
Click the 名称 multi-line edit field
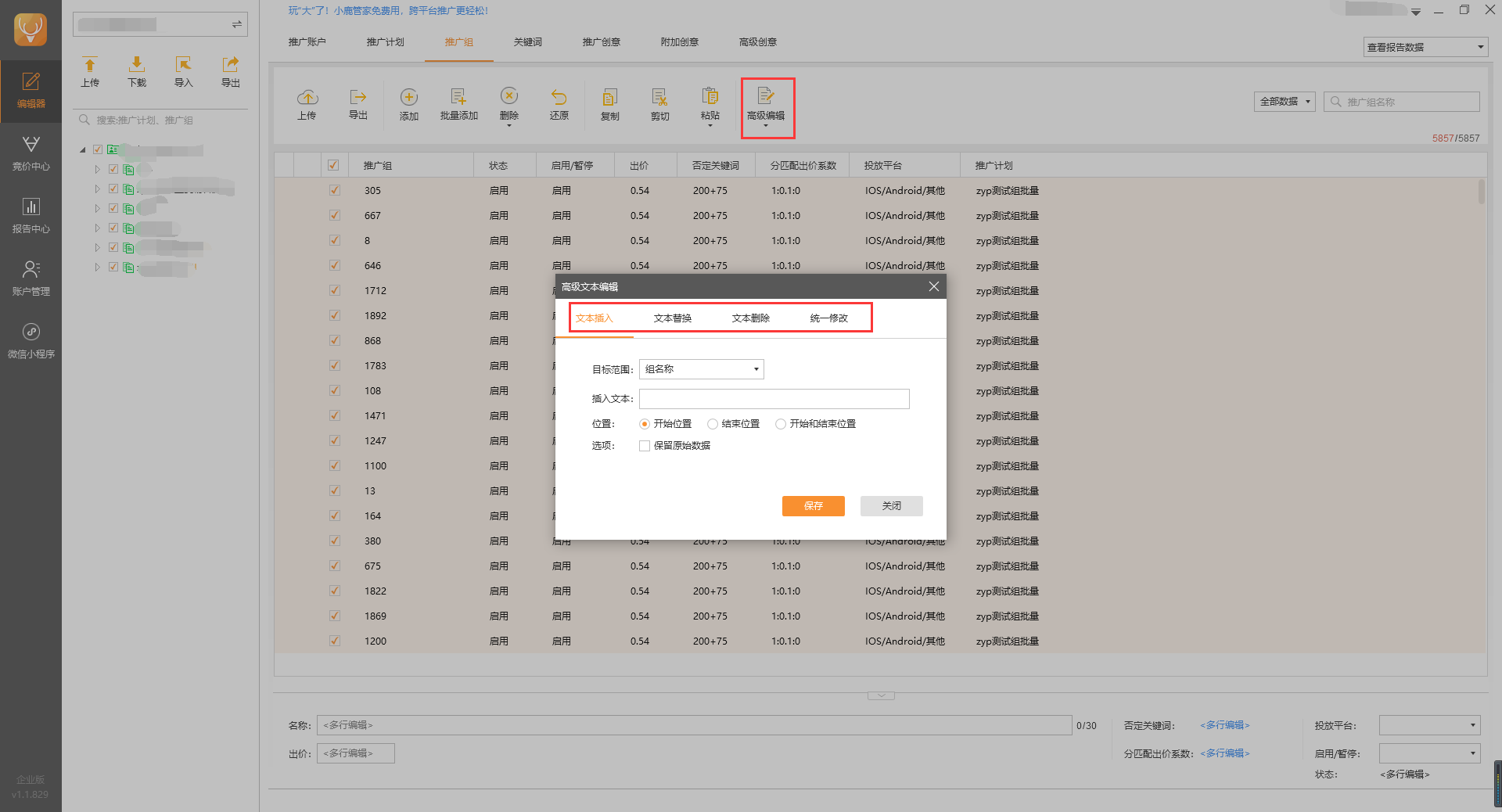click(x=694, y=725)
